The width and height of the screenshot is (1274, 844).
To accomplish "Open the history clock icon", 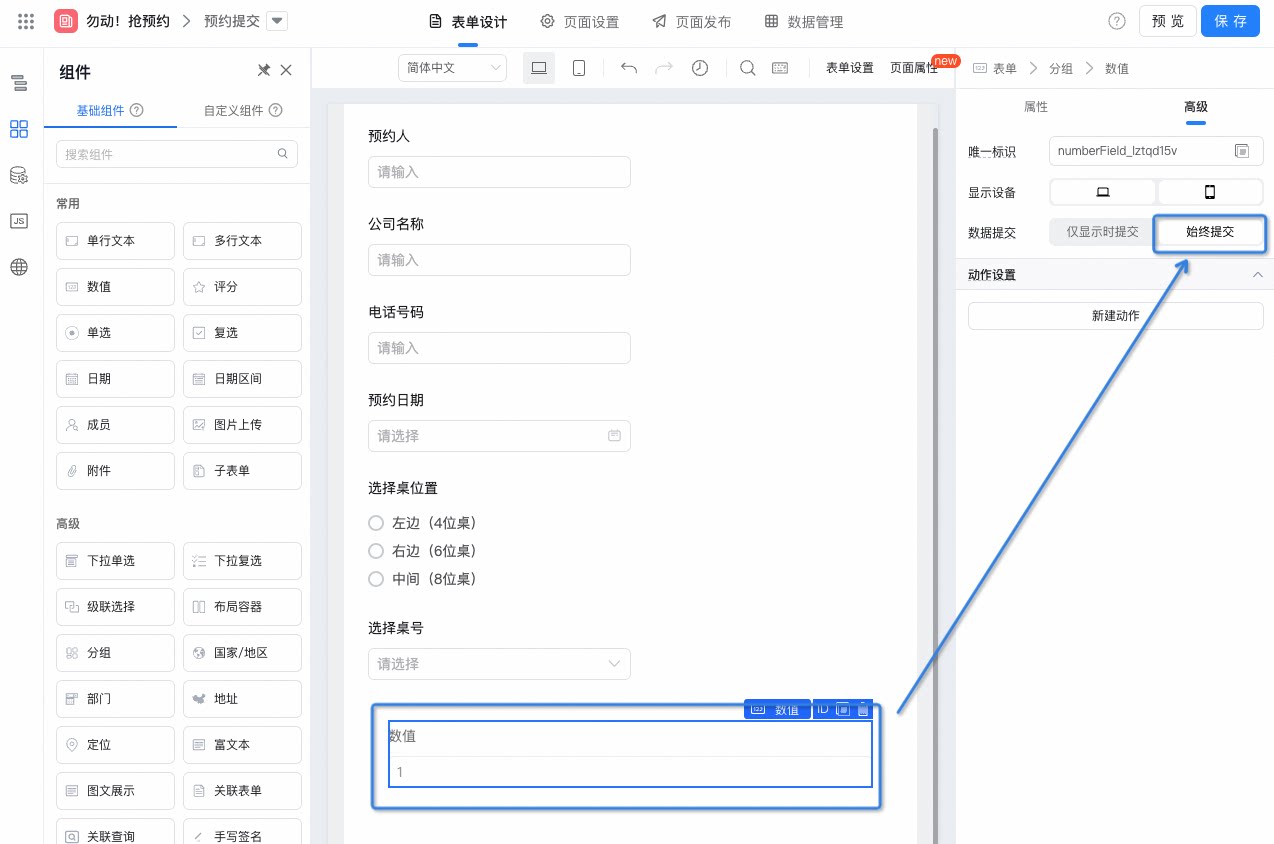I will pyautogui.click(x=700, y=68).
